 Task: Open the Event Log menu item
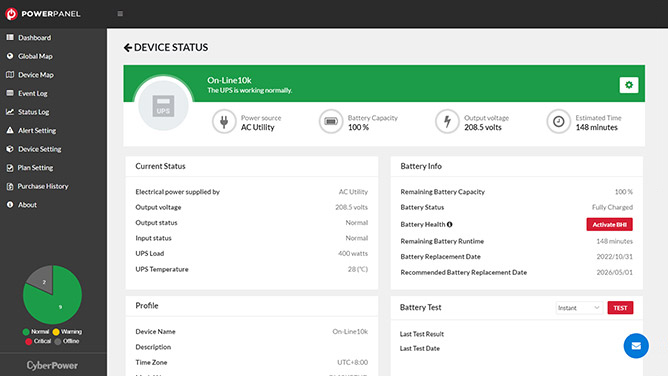click(x=33, y=93)
